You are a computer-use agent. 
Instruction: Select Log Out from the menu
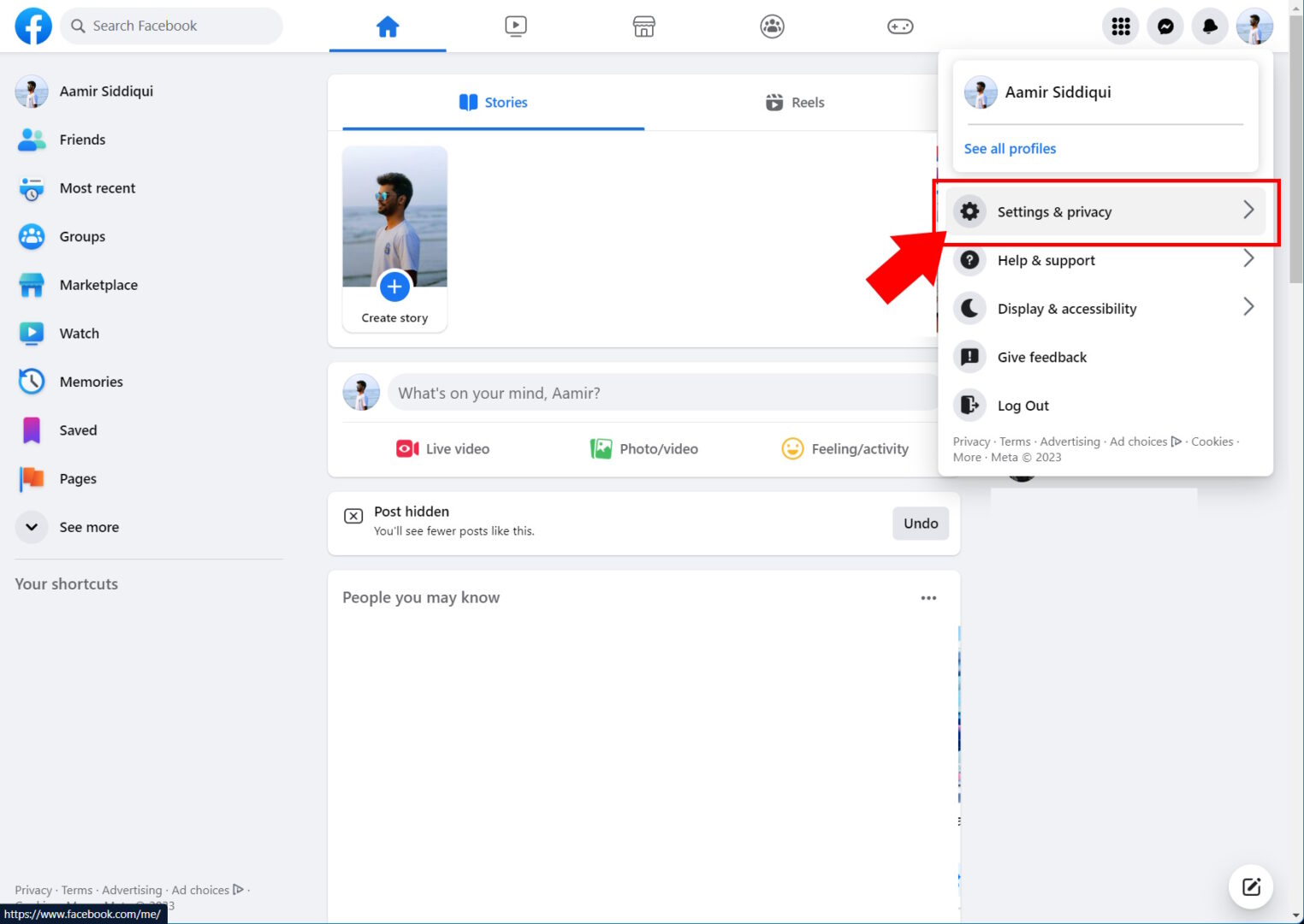(1023, 405)
